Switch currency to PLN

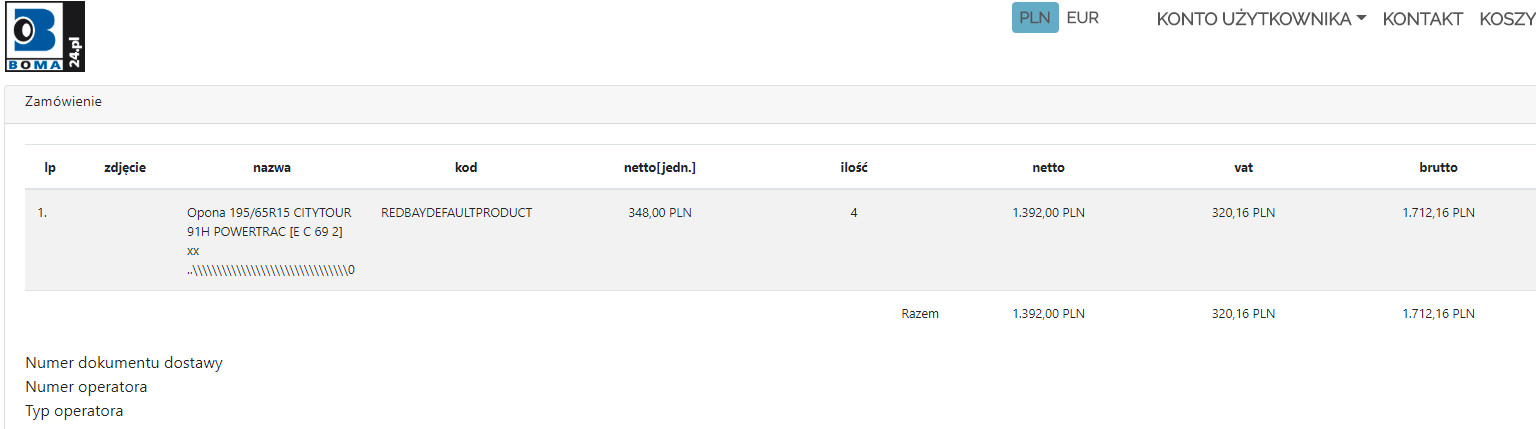point(1034,18)
